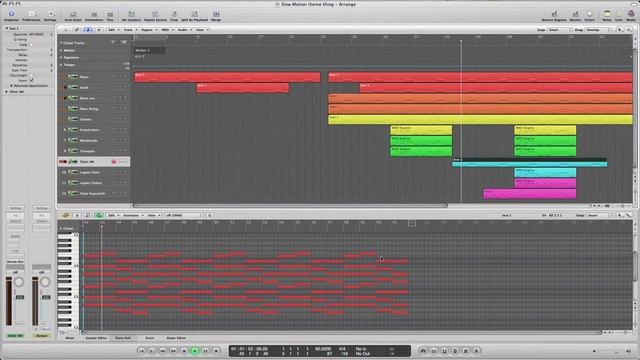The width and height of the screenshot is (640, 360).
Task: Click the Choir Ah pan knob
Action: (x=19, y=282)
